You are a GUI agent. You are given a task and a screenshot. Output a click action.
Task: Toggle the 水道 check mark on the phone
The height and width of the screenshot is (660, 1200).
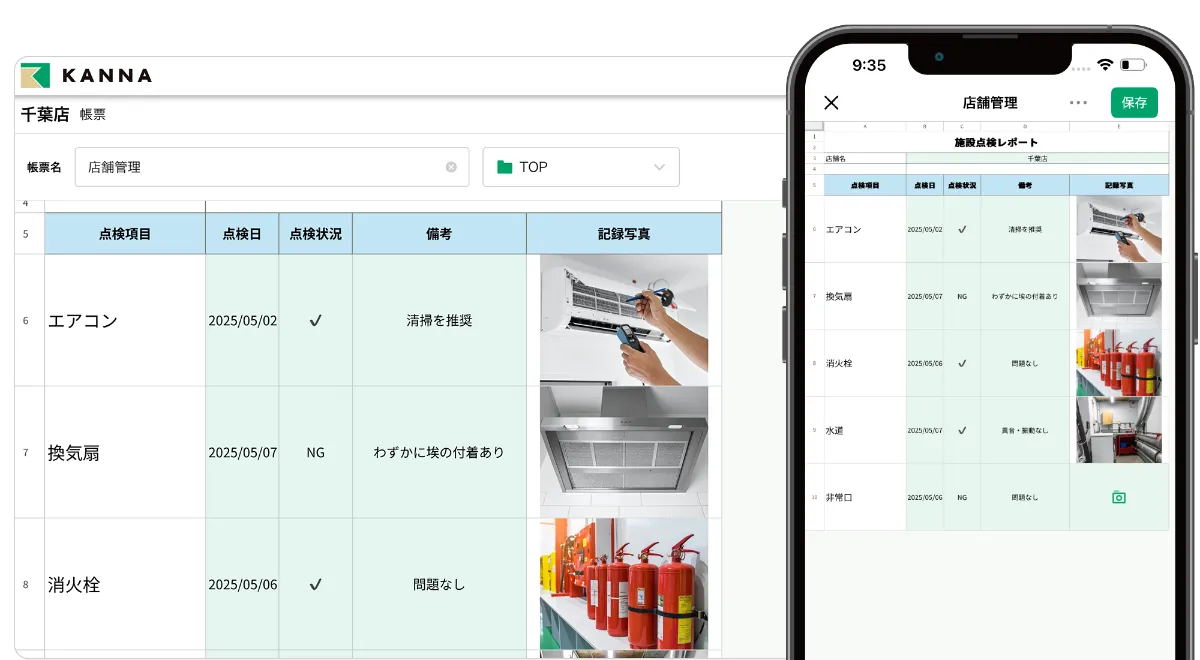point(962,430)
